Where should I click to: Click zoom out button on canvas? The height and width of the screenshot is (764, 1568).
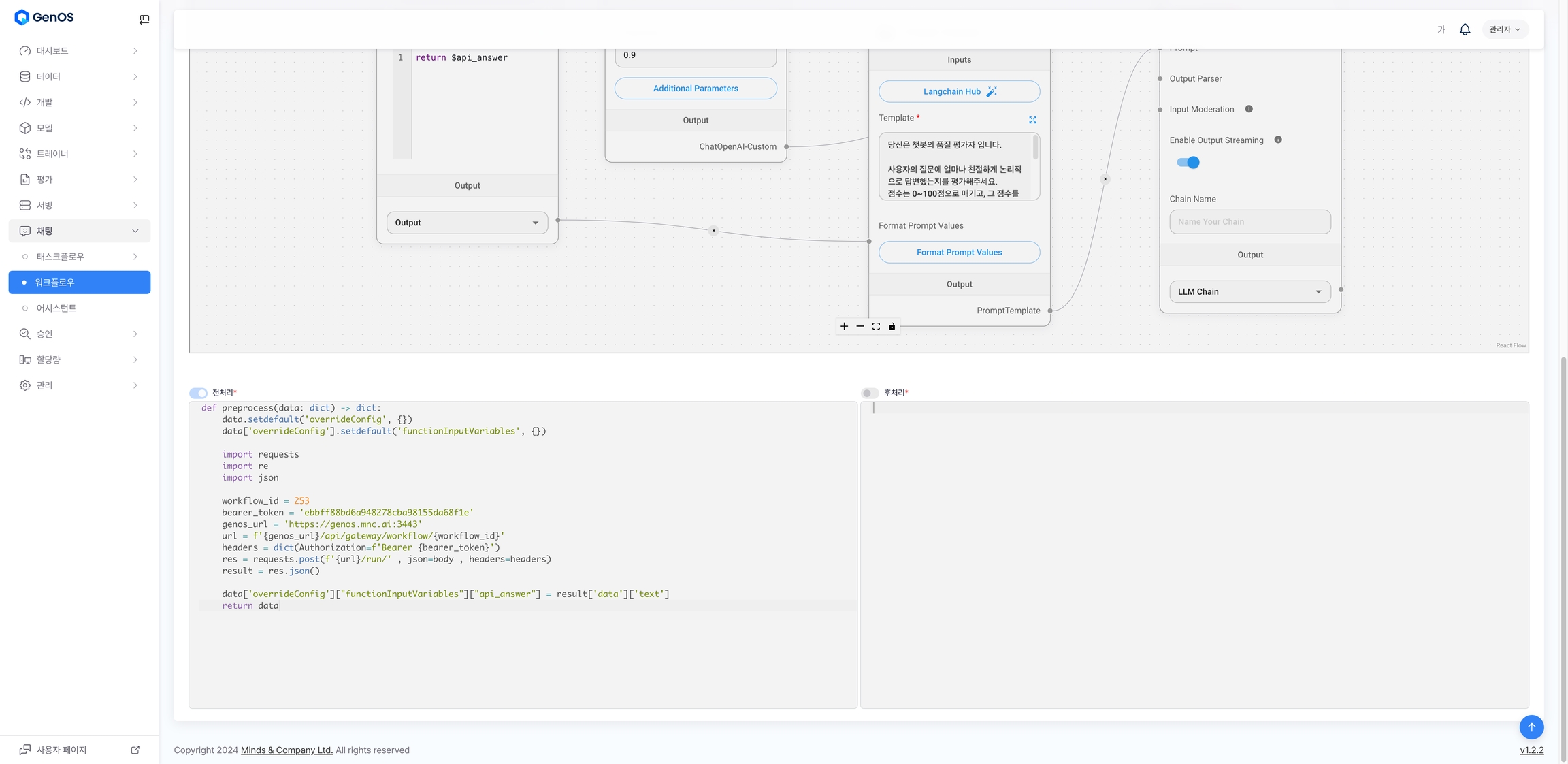tap(860, 327)
